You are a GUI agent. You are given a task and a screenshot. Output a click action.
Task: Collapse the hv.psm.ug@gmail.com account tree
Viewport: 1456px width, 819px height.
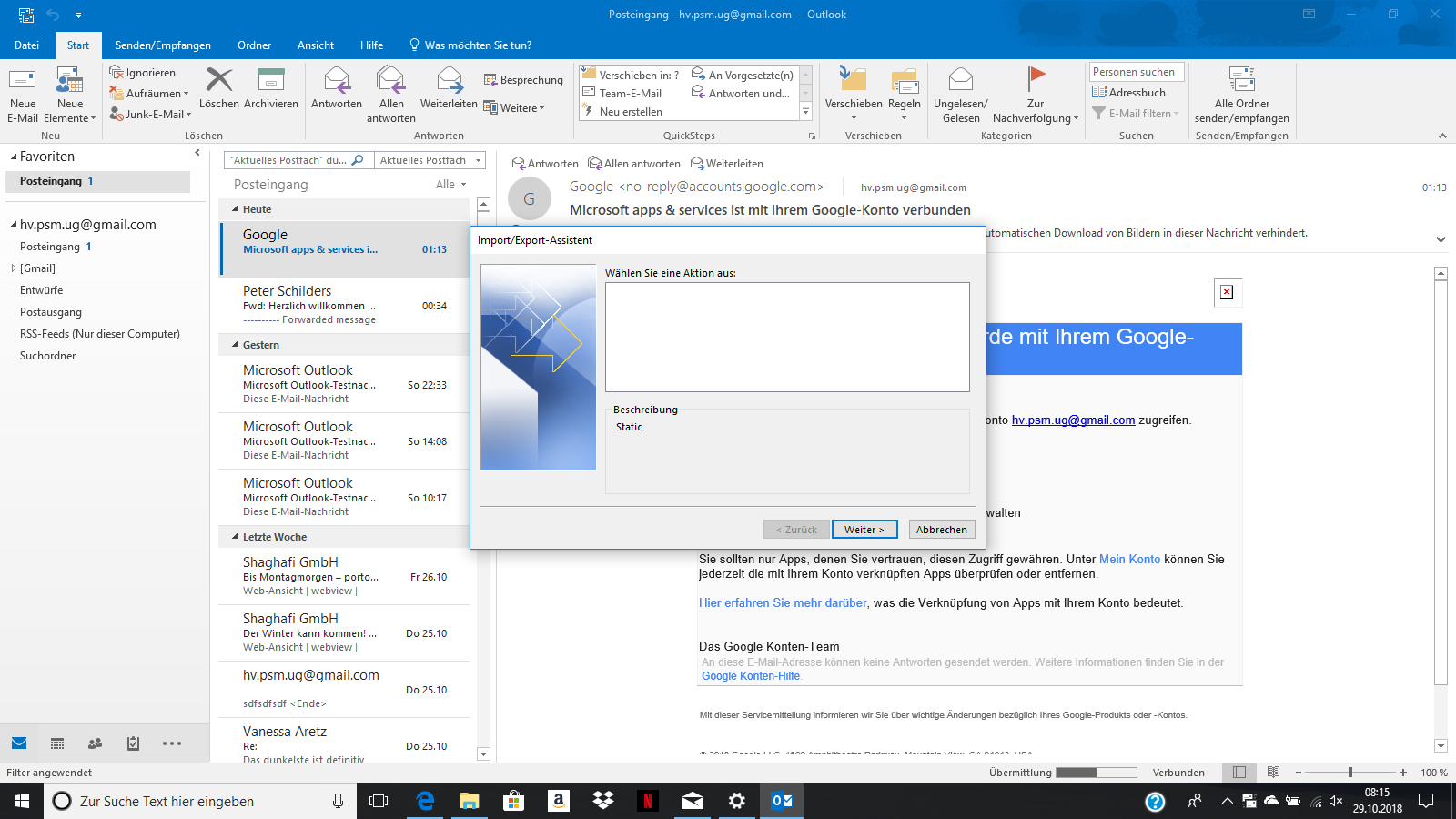pyautogui.click(x=14, y=225)
